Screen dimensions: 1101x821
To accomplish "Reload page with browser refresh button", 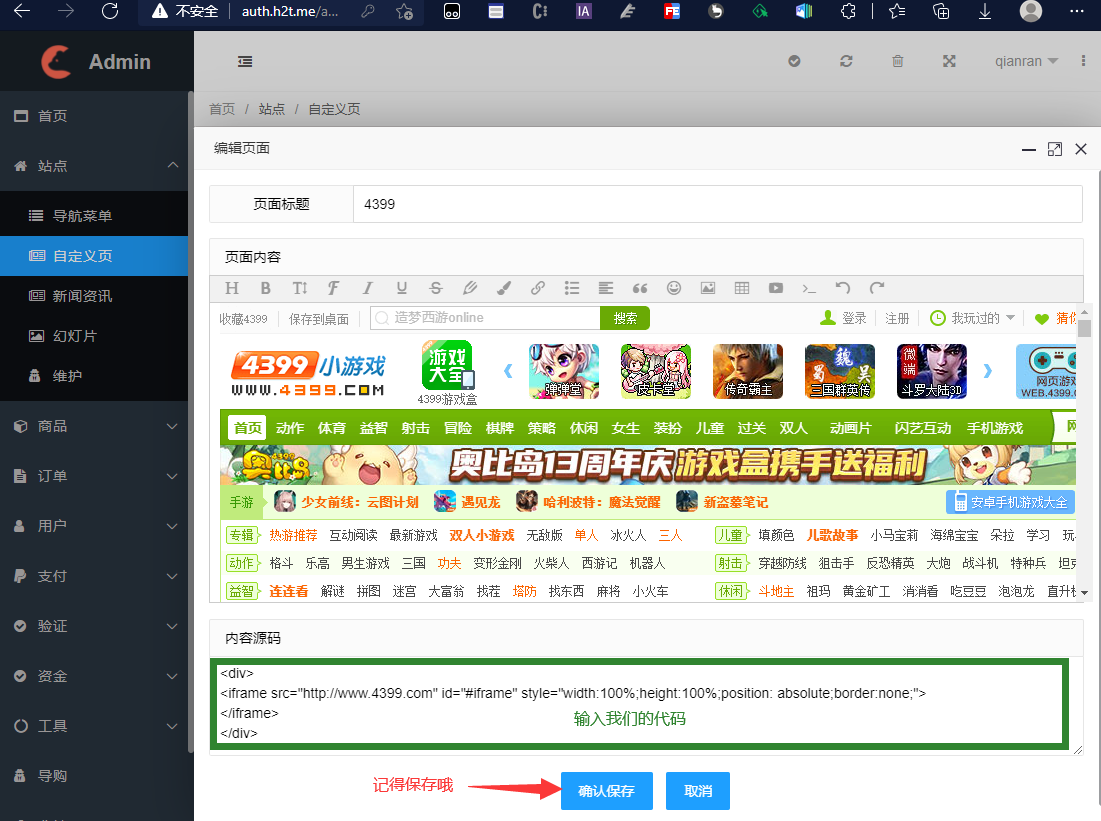I will click(x=110, y=11).
